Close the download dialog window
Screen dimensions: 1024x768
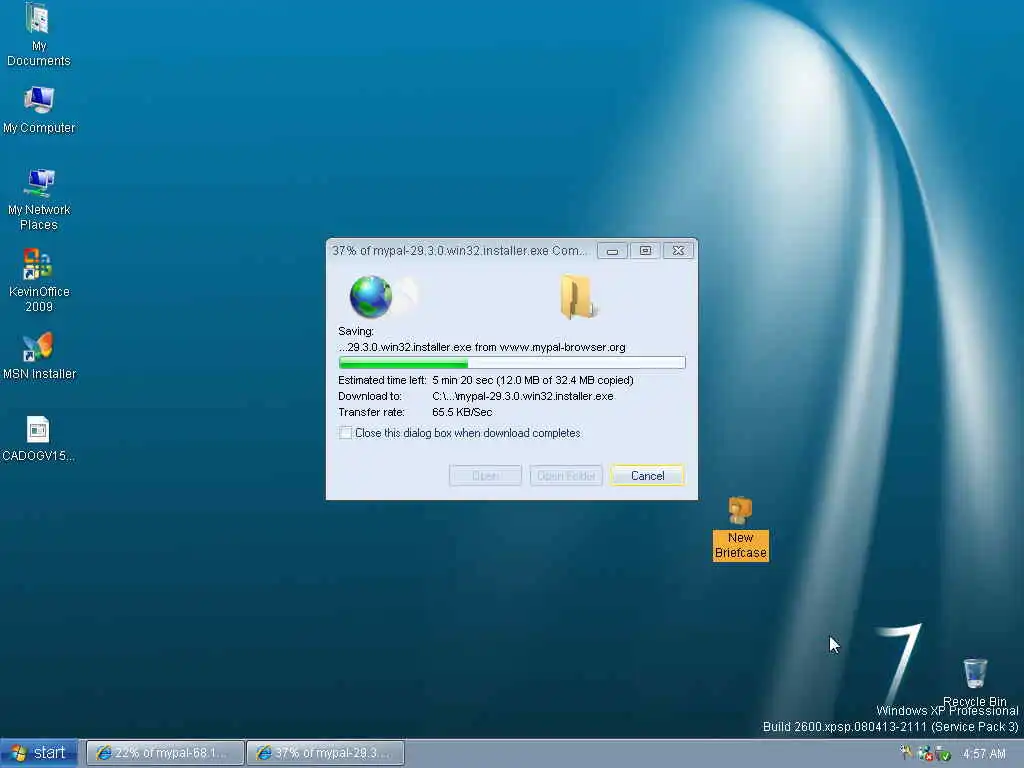[x=679, y=251]
